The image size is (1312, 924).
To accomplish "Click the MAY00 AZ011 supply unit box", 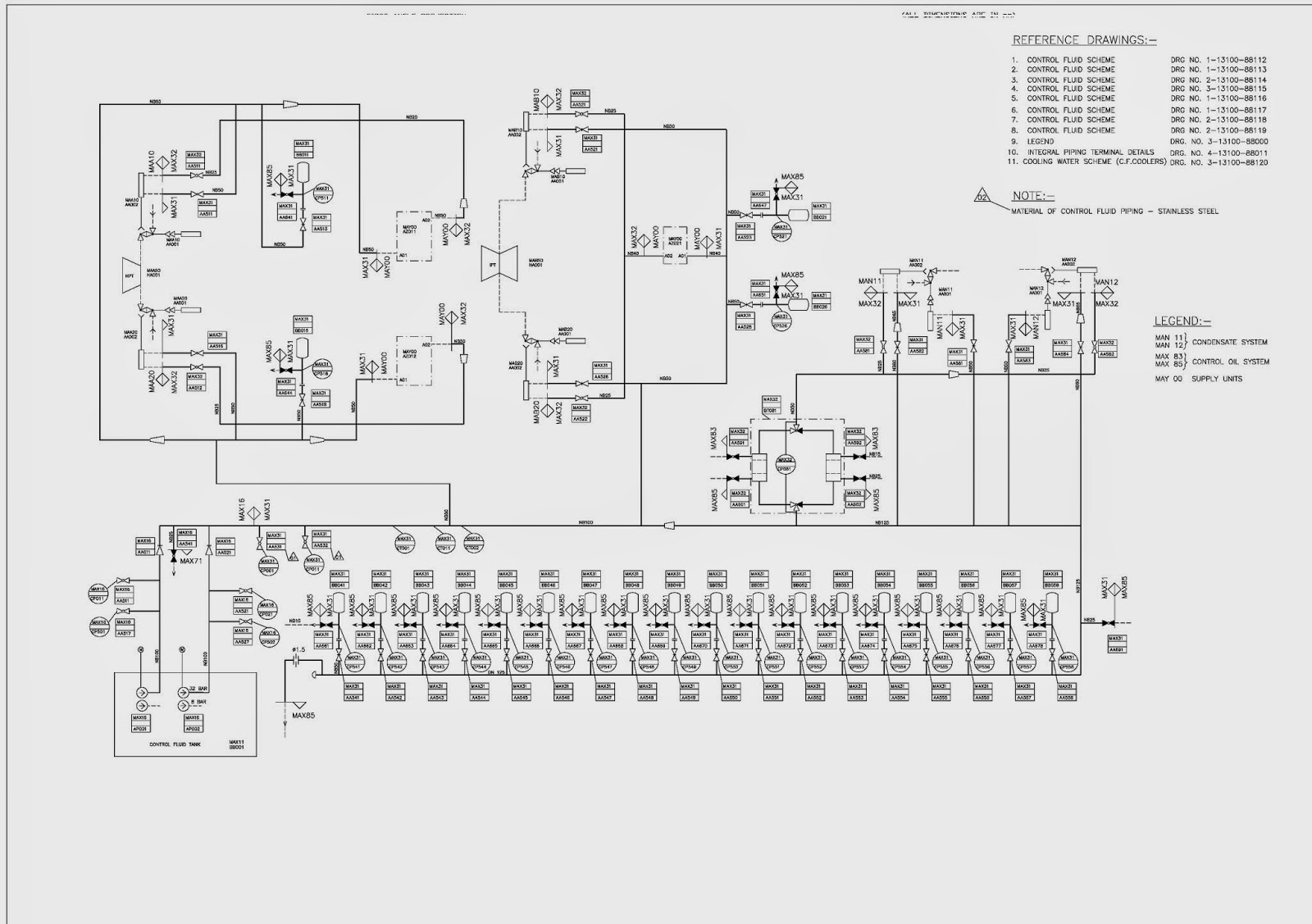I will point(412,236).
